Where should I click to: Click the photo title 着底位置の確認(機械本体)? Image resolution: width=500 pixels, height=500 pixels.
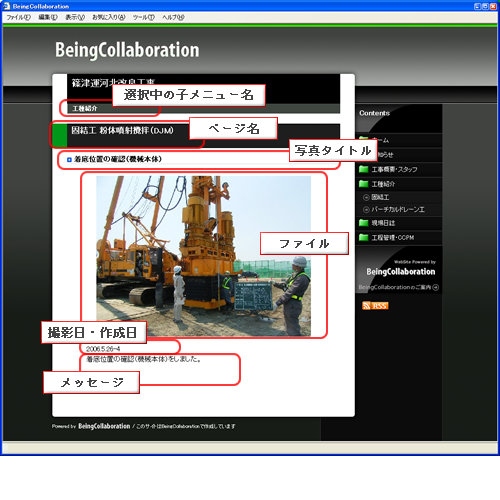tap(118, 159)
